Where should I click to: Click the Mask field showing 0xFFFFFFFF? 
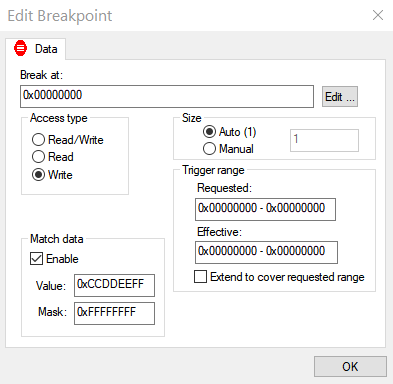click(x=114, y=313)
